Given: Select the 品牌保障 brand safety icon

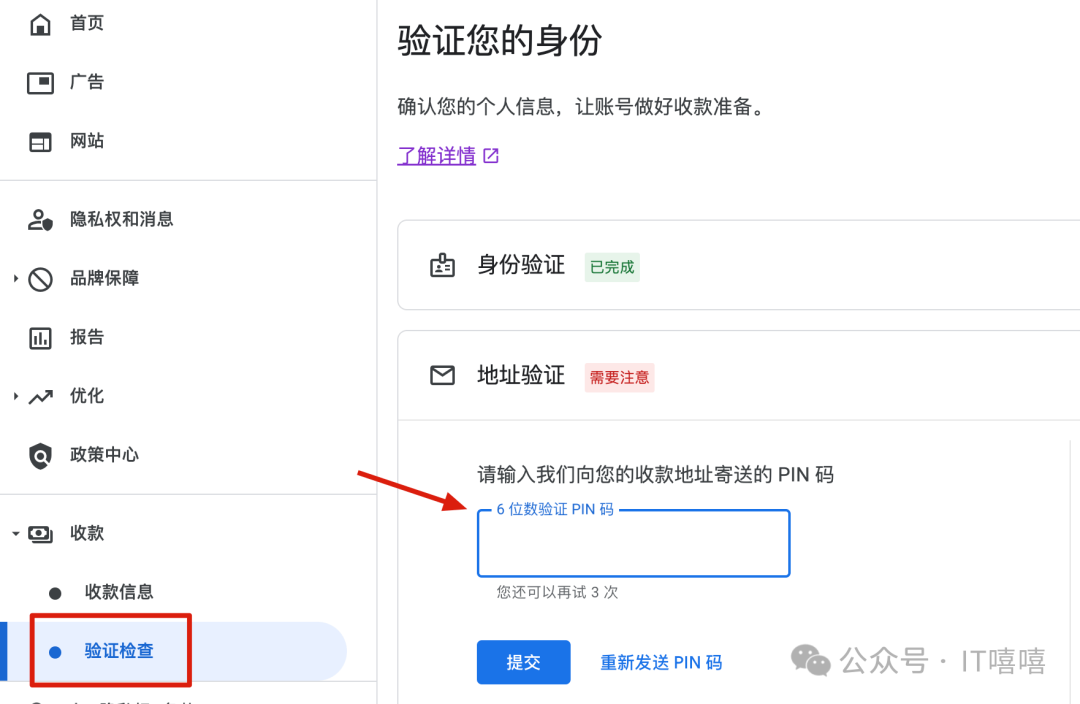Looking at the screenshot, I should point(39,278).
